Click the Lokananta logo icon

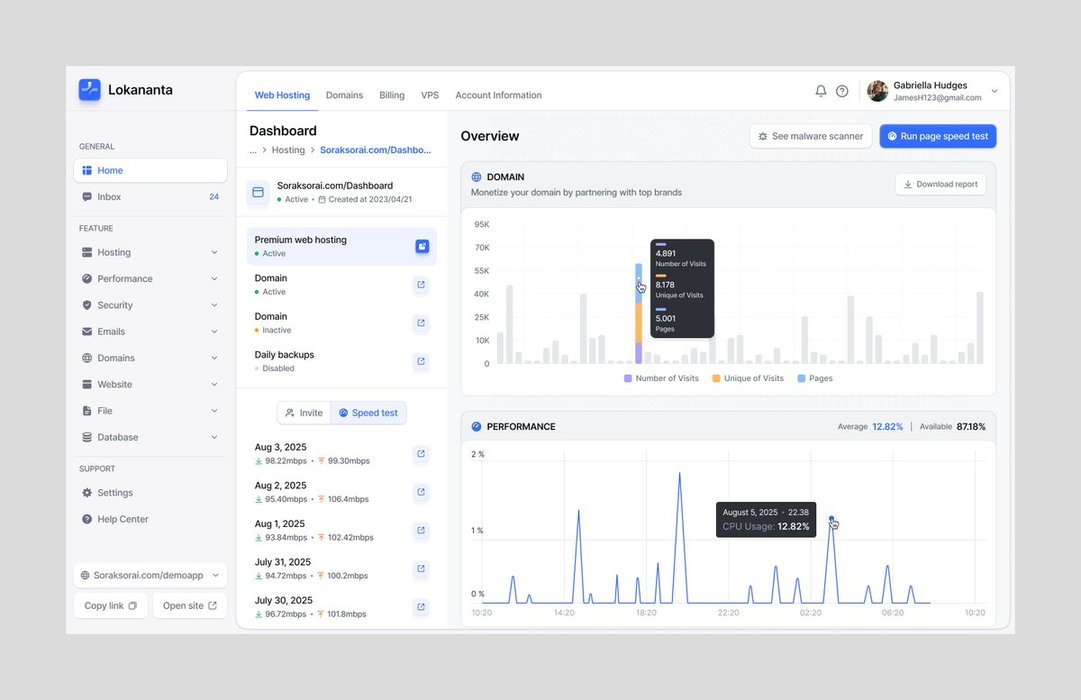tap(90, 90)
